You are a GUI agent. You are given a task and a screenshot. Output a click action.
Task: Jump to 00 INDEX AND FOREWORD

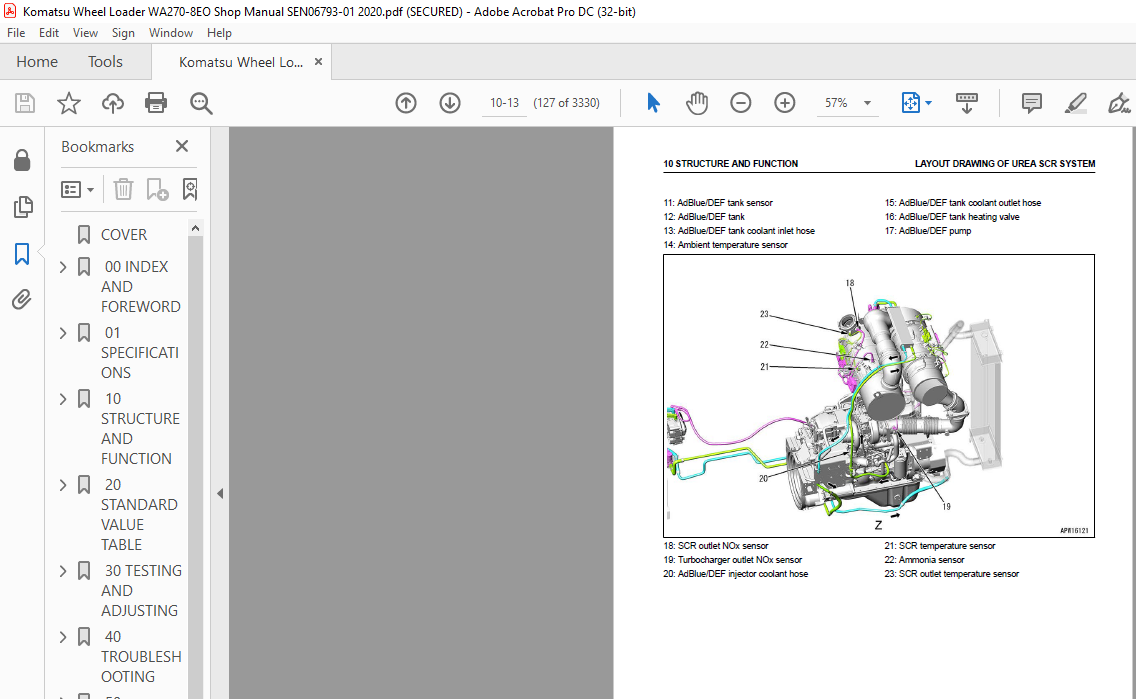[x=141, y=287]
